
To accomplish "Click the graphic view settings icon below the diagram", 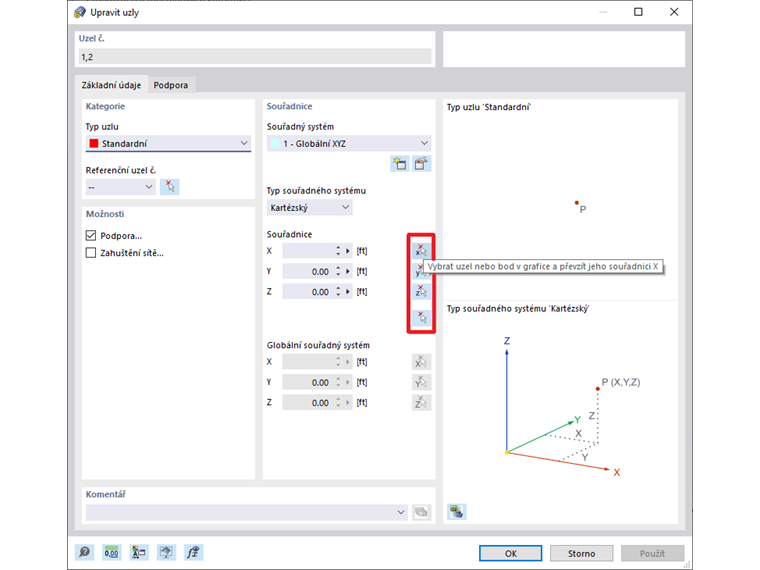I will [x=457, y=511].
